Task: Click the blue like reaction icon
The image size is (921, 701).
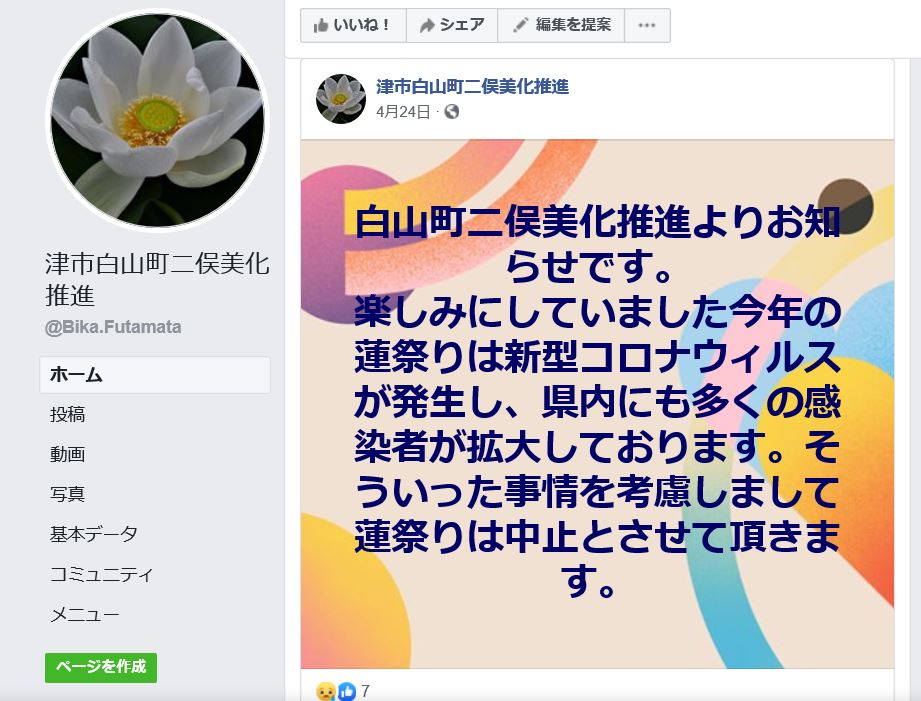Action: [347, 691]
